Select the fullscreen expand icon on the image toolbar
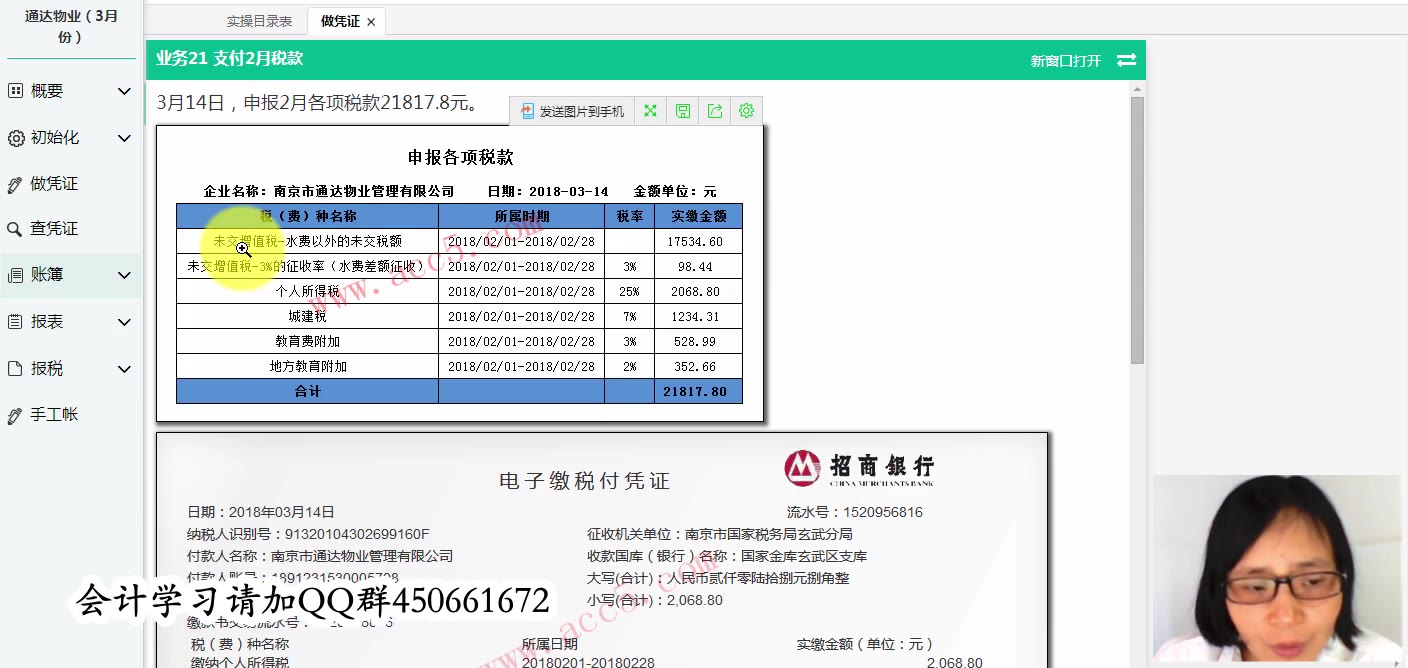This screenshot has height=668, width=1408. coord(649,110)
